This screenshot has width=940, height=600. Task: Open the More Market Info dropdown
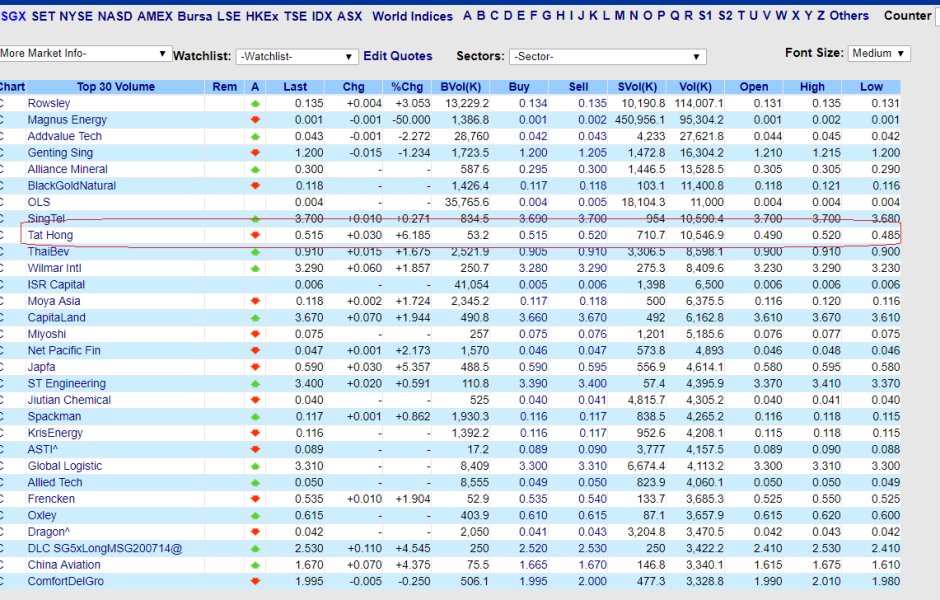tap(85, 54)
